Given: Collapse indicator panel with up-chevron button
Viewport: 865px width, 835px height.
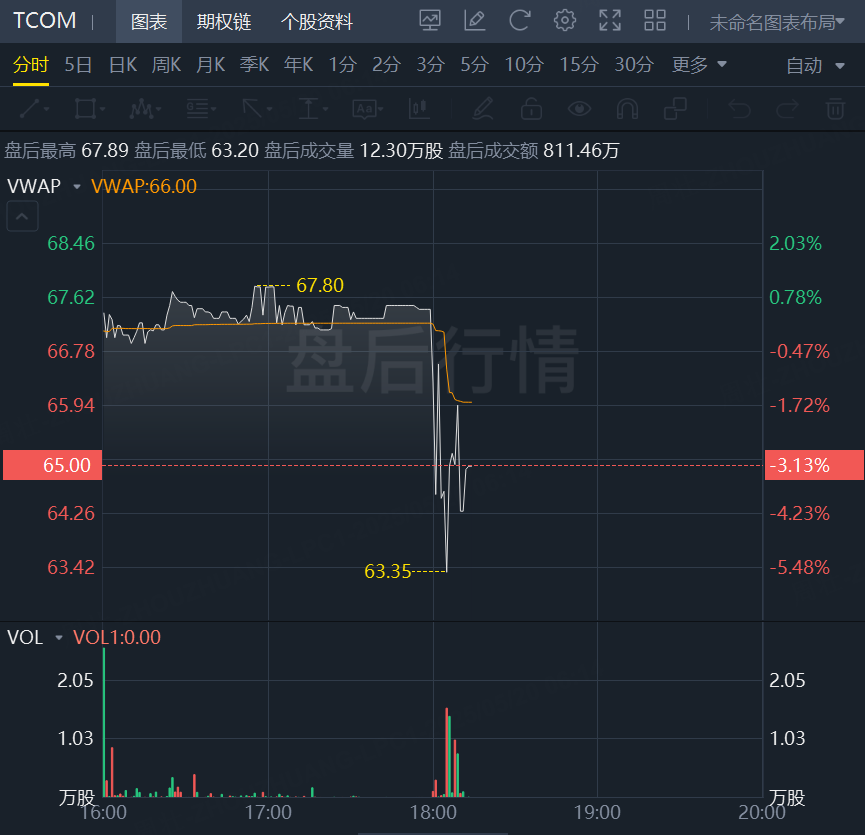Looking at the screenshot, I should click(22, 216).
